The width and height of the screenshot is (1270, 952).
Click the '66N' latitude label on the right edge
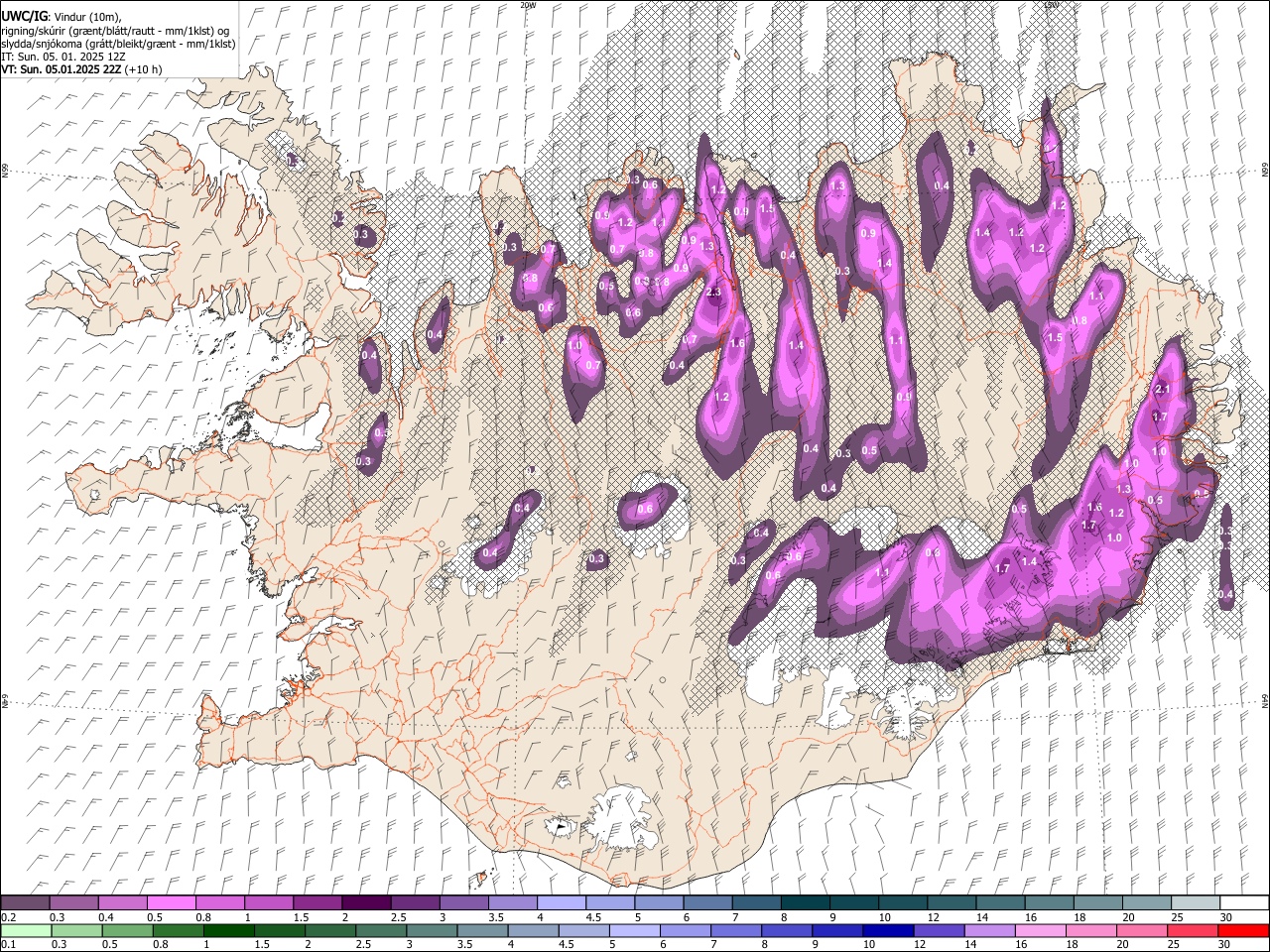coord(1265,171)
